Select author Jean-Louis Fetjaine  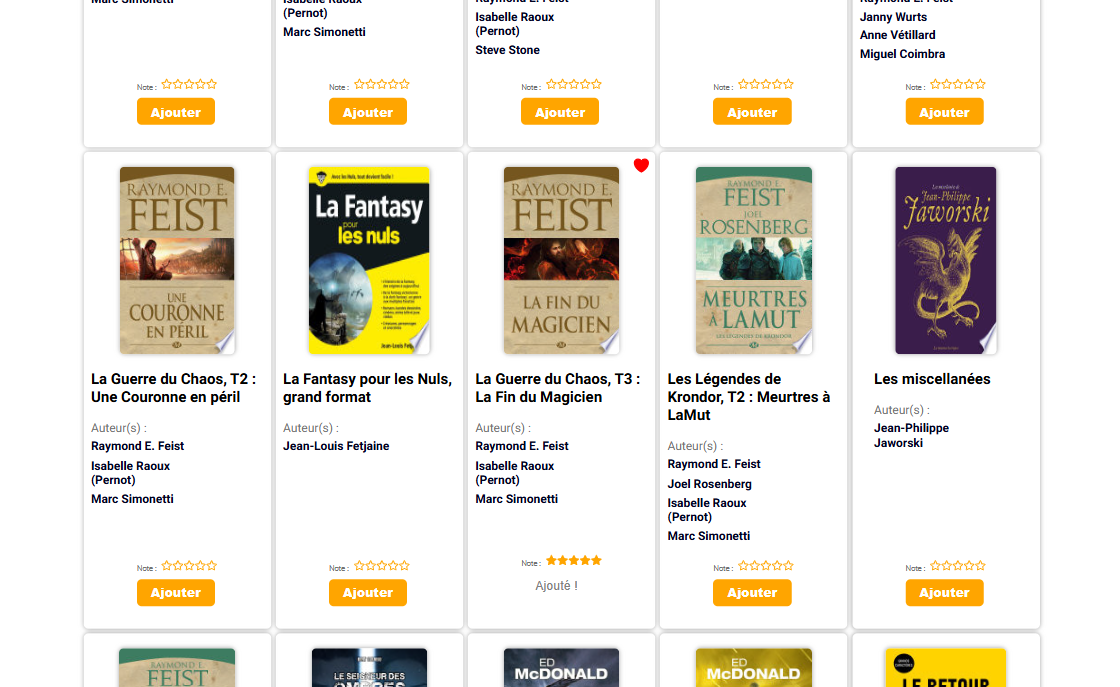click(x=336, y=446)
